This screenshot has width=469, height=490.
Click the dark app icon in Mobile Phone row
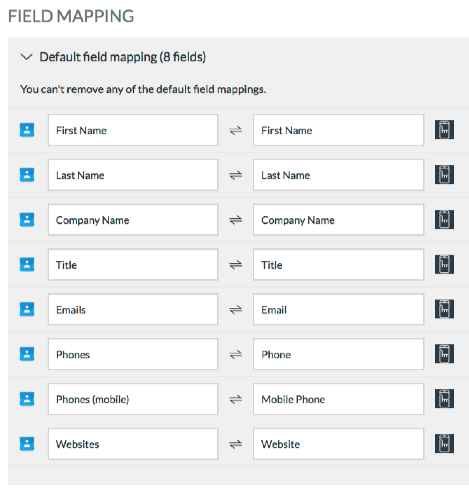pos(444,399)
